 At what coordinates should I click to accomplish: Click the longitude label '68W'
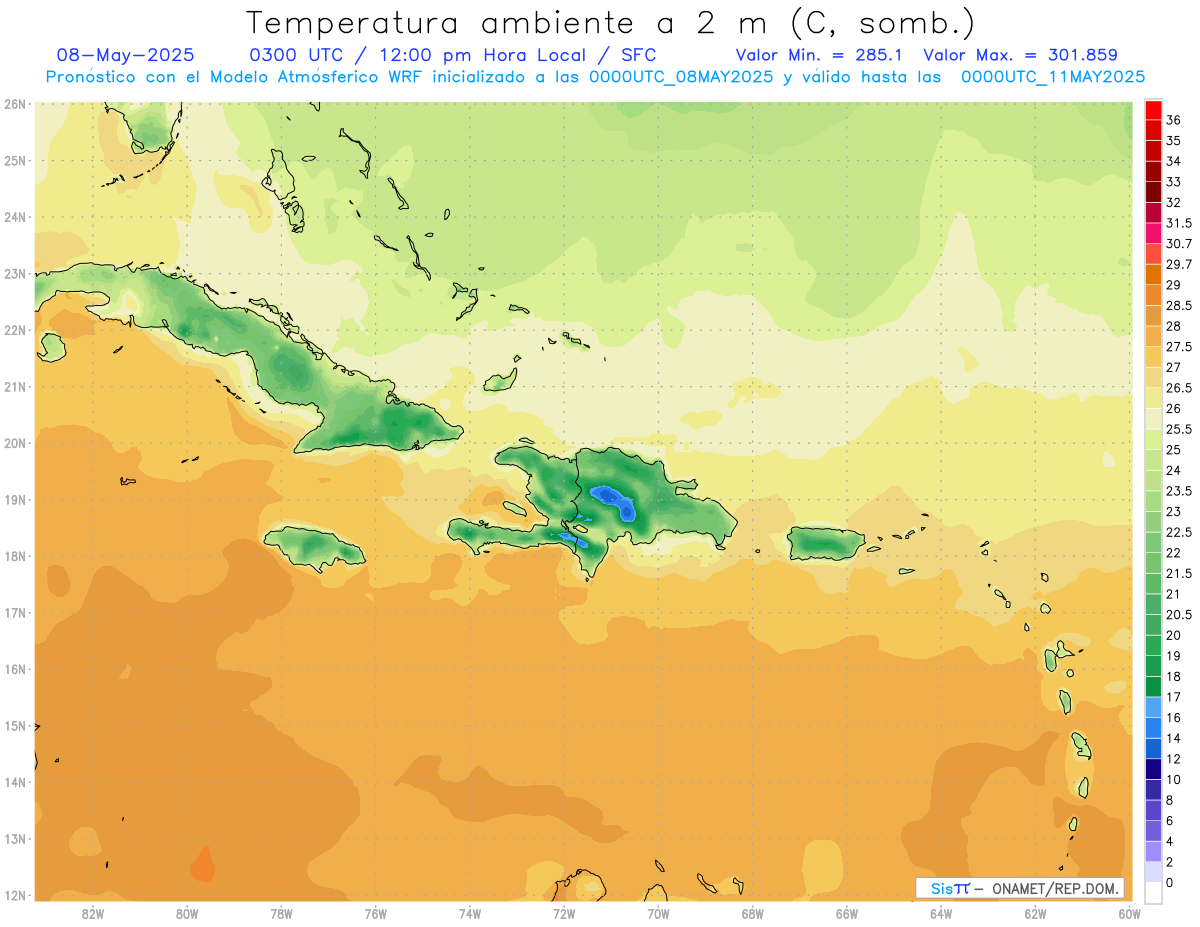click(752, 914)
